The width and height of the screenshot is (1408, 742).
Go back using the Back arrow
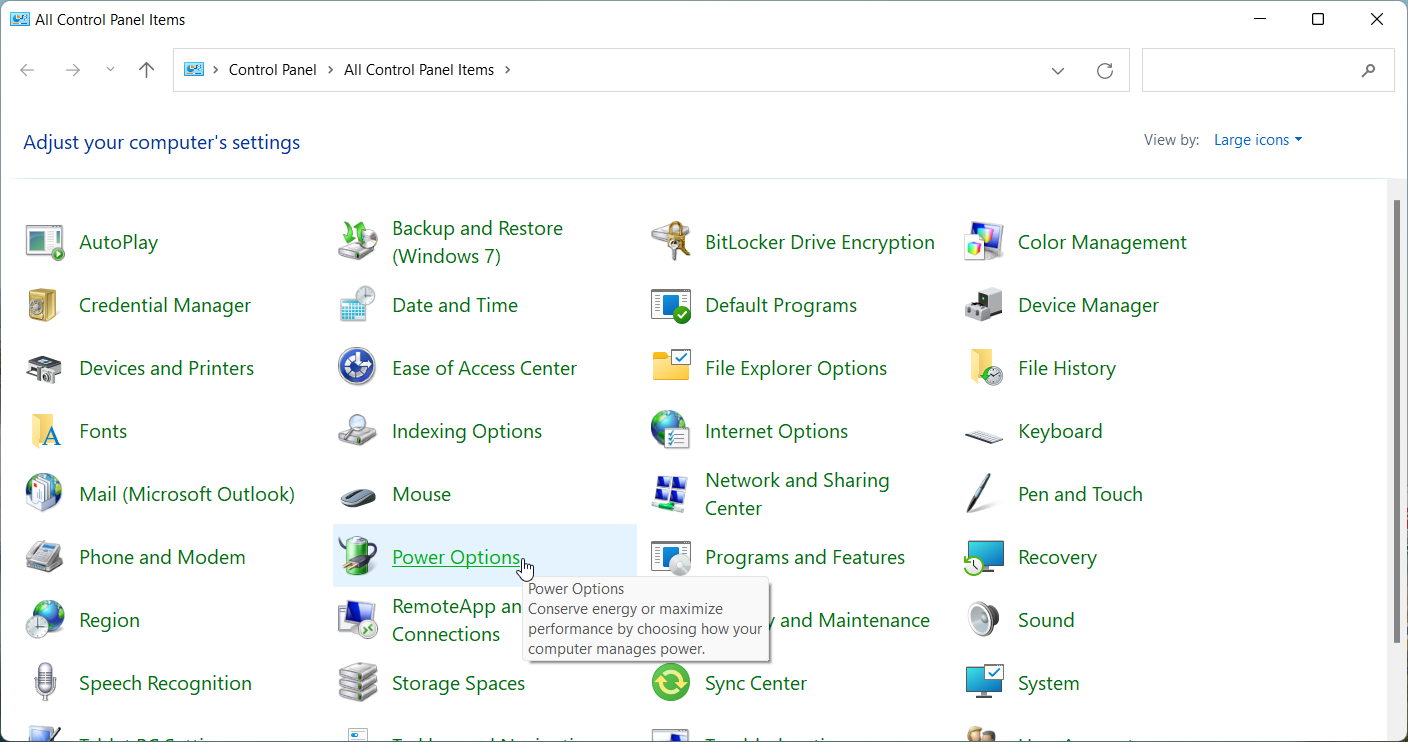(x=27, y=70)
